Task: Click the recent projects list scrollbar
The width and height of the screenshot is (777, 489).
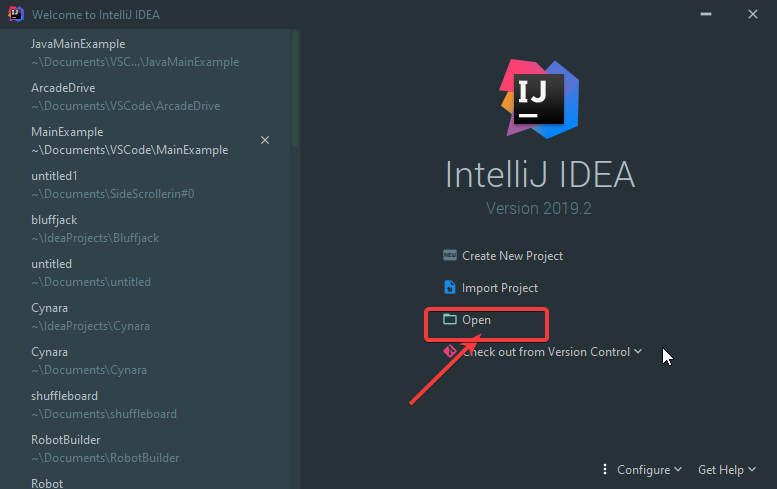Action: point(295,89)
